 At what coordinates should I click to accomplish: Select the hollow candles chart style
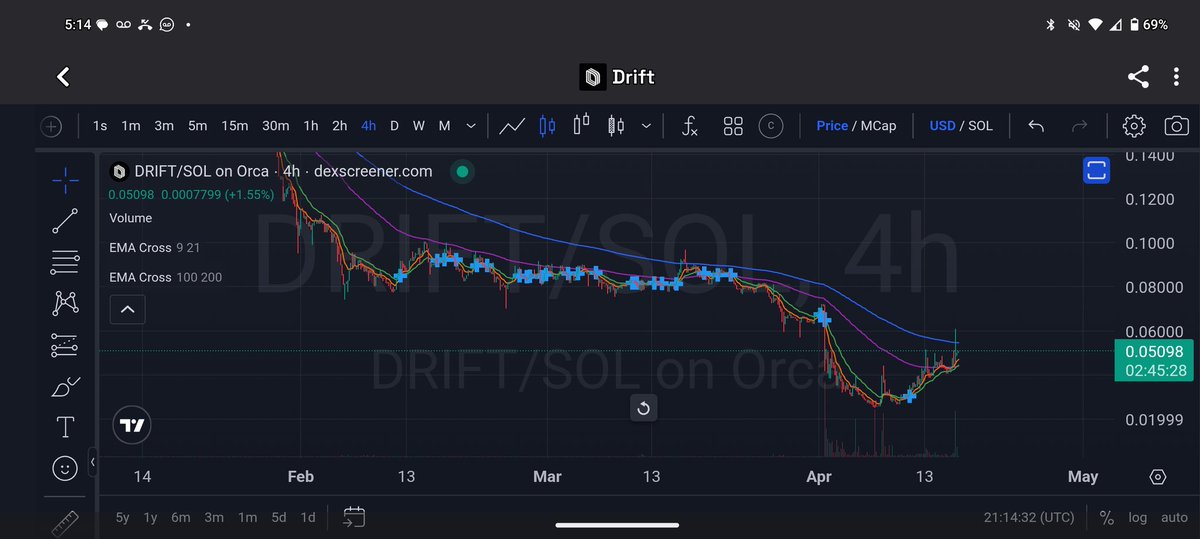tap(581, 126)
